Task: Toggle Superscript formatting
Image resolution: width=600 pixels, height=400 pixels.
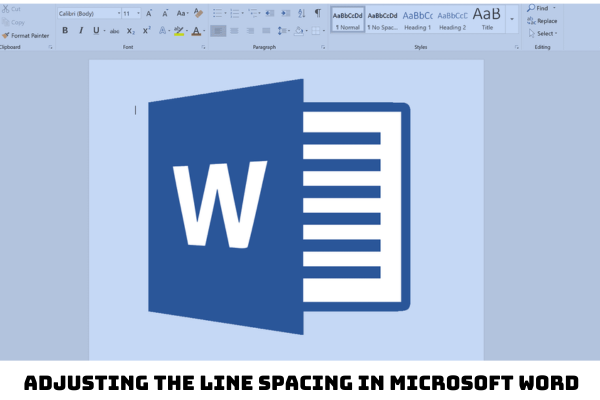Action: click(147, 31)
